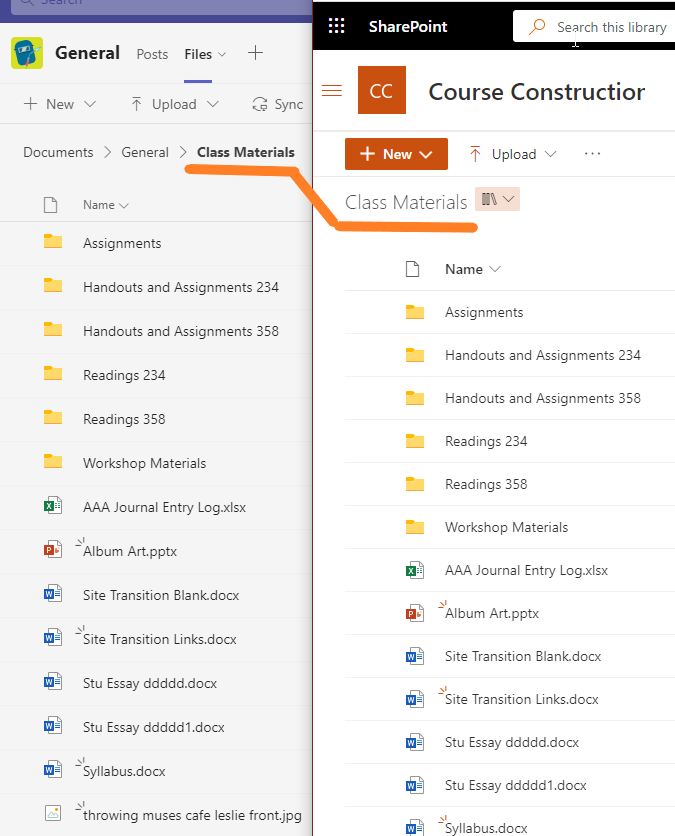This screenshot has height=836, width=675.
Task: Open Readings 234 folder in SharePoint
Action: (x=486, y=441)
